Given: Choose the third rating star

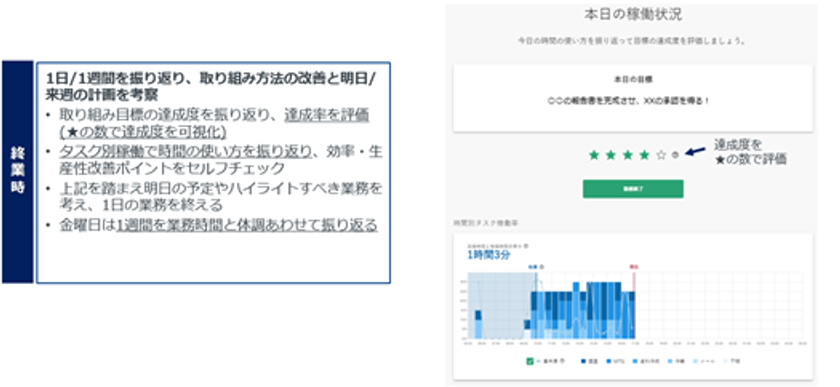Looking at the screenshot, I should click(627, 155).
